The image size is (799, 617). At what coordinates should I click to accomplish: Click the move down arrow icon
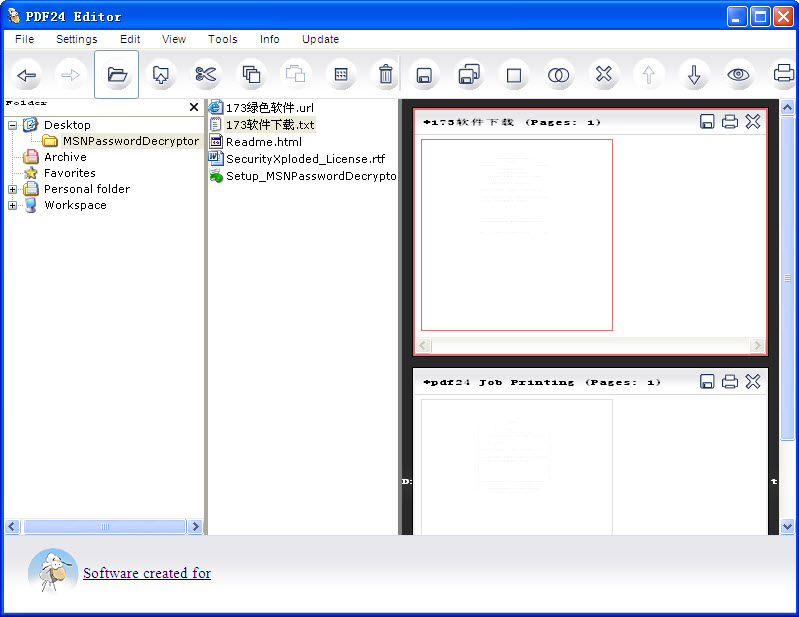(693, 75)
